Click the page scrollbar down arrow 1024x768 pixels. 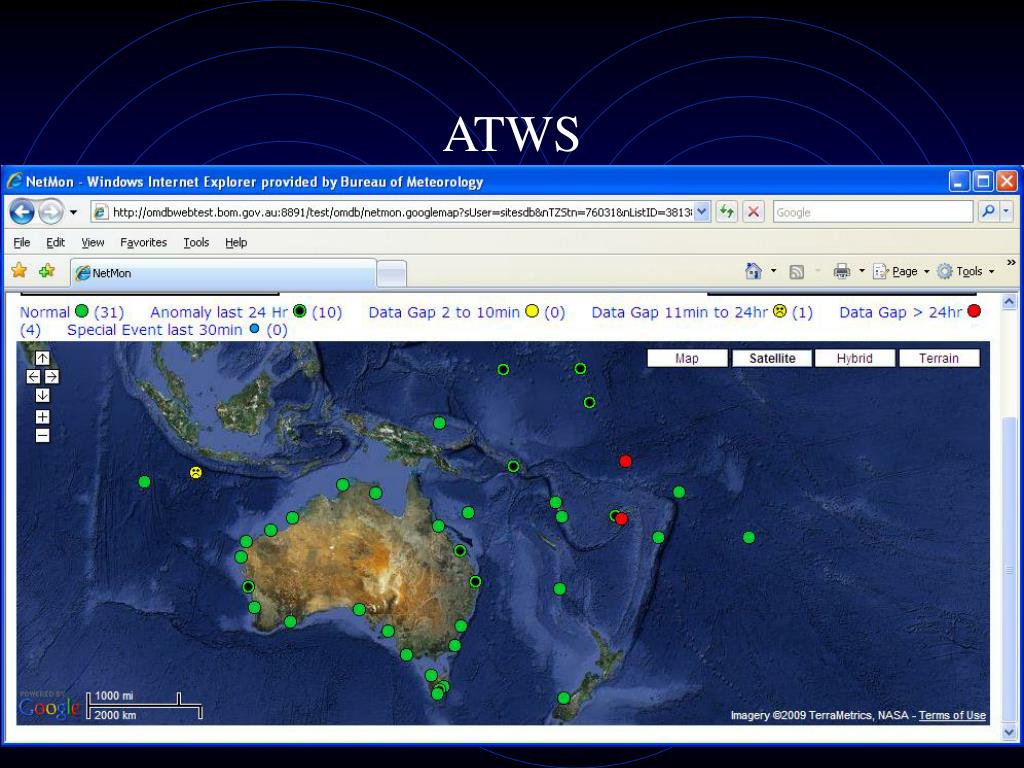point(1010,733)
